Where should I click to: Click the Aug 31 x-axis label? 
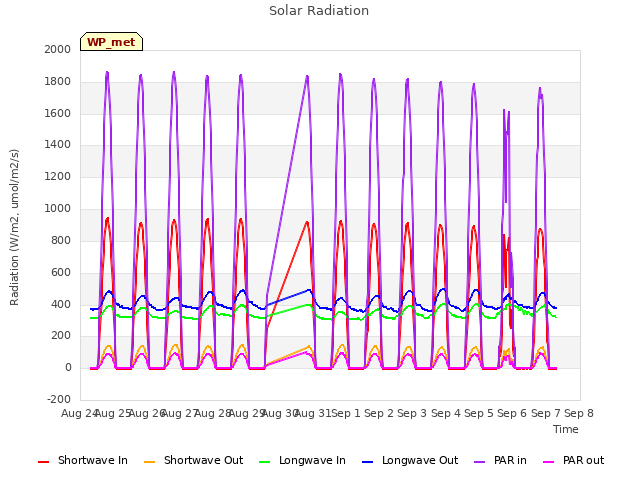pyautogui.click(x=312, y=413)
